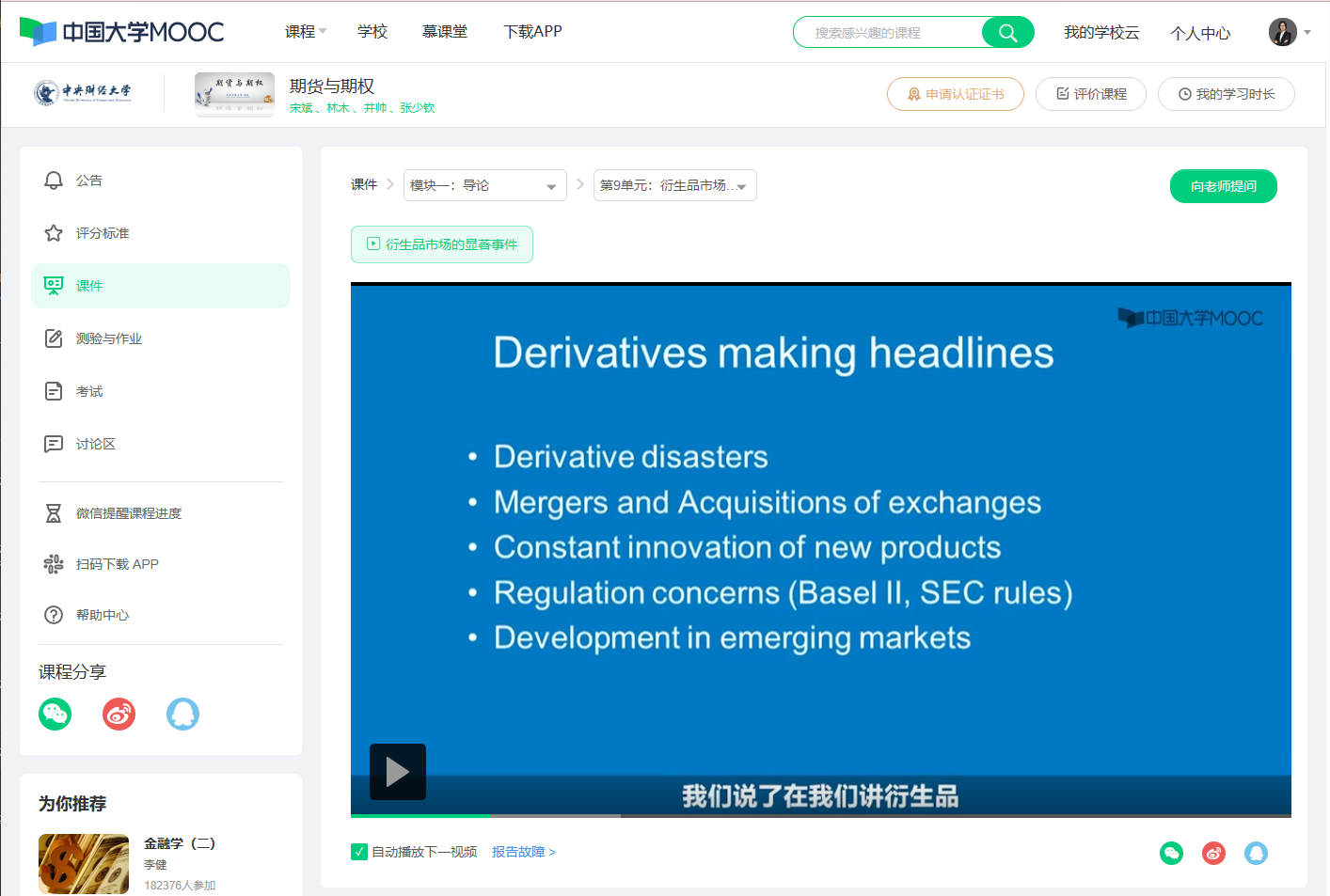
Task: Expand the 第9单元 unit dropdown
Action: (x=674, y=186)
